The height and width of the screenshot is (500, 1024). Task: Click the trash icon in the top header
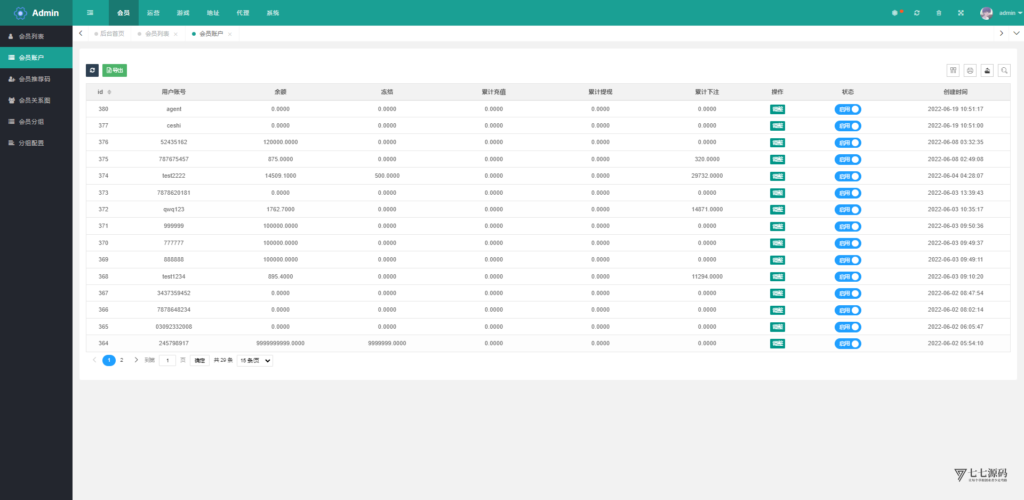938,13
